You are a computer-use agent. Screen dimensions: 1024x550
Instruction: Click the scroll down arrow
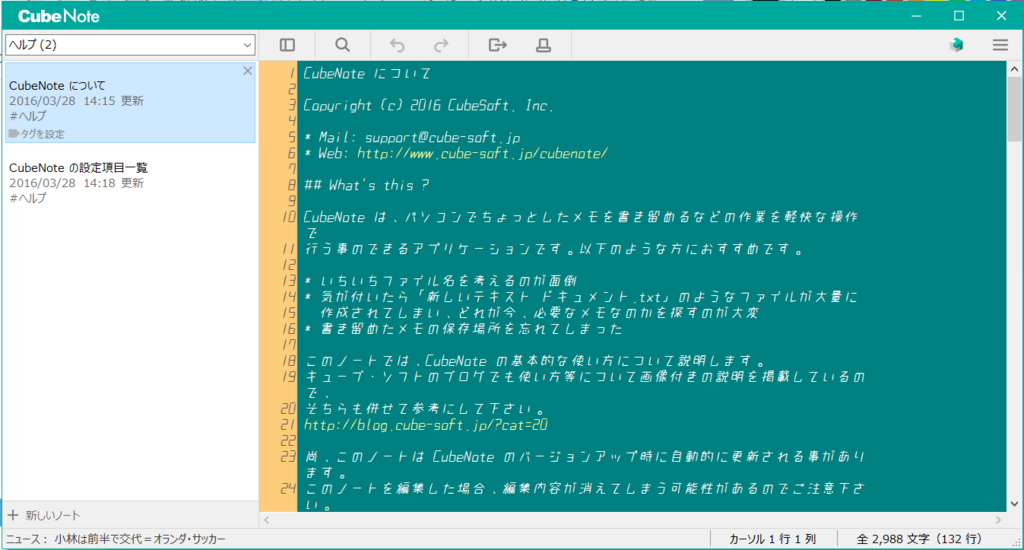click(1014, 504)
